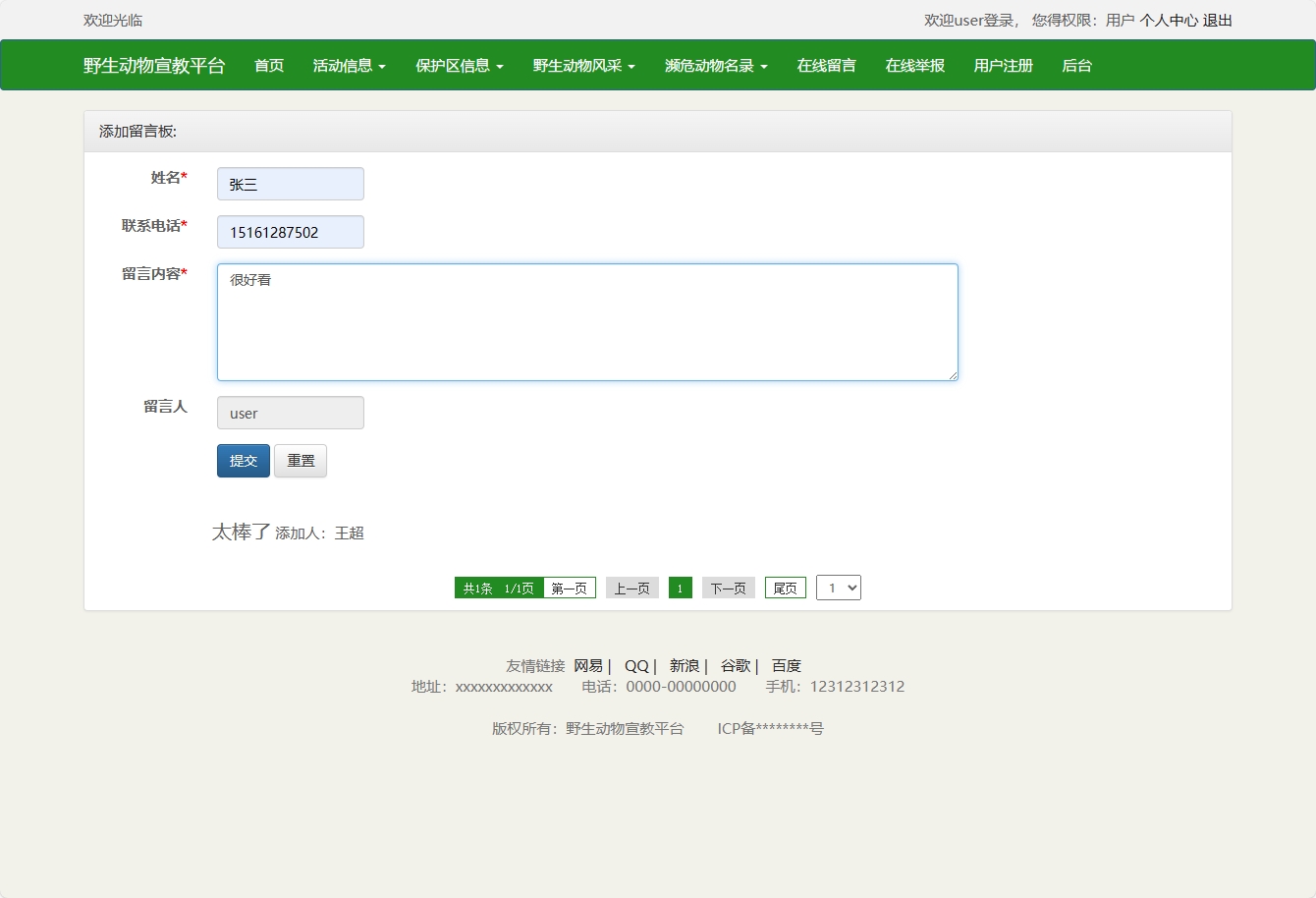Open the page number selector dropdown
The height and width of the screenshot is (898, 1316).
(839, 587)
